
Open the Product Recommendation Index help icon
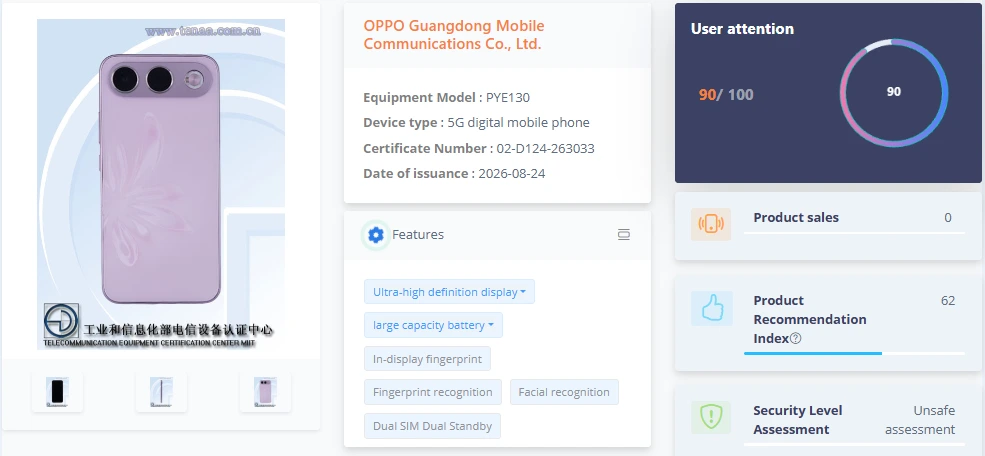click(x=795, y=339)
